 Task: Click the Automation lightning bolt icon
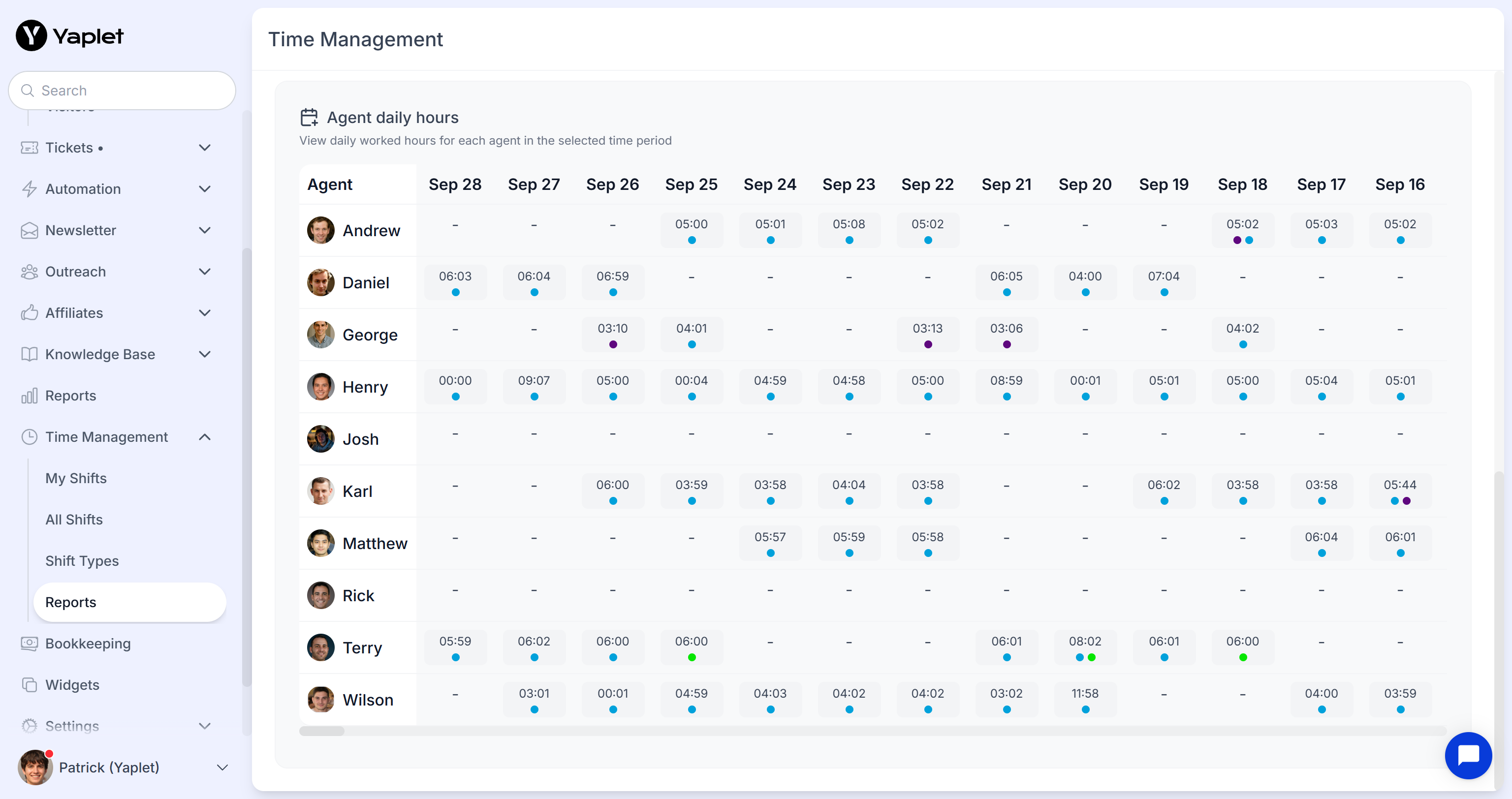pos(30,189)
